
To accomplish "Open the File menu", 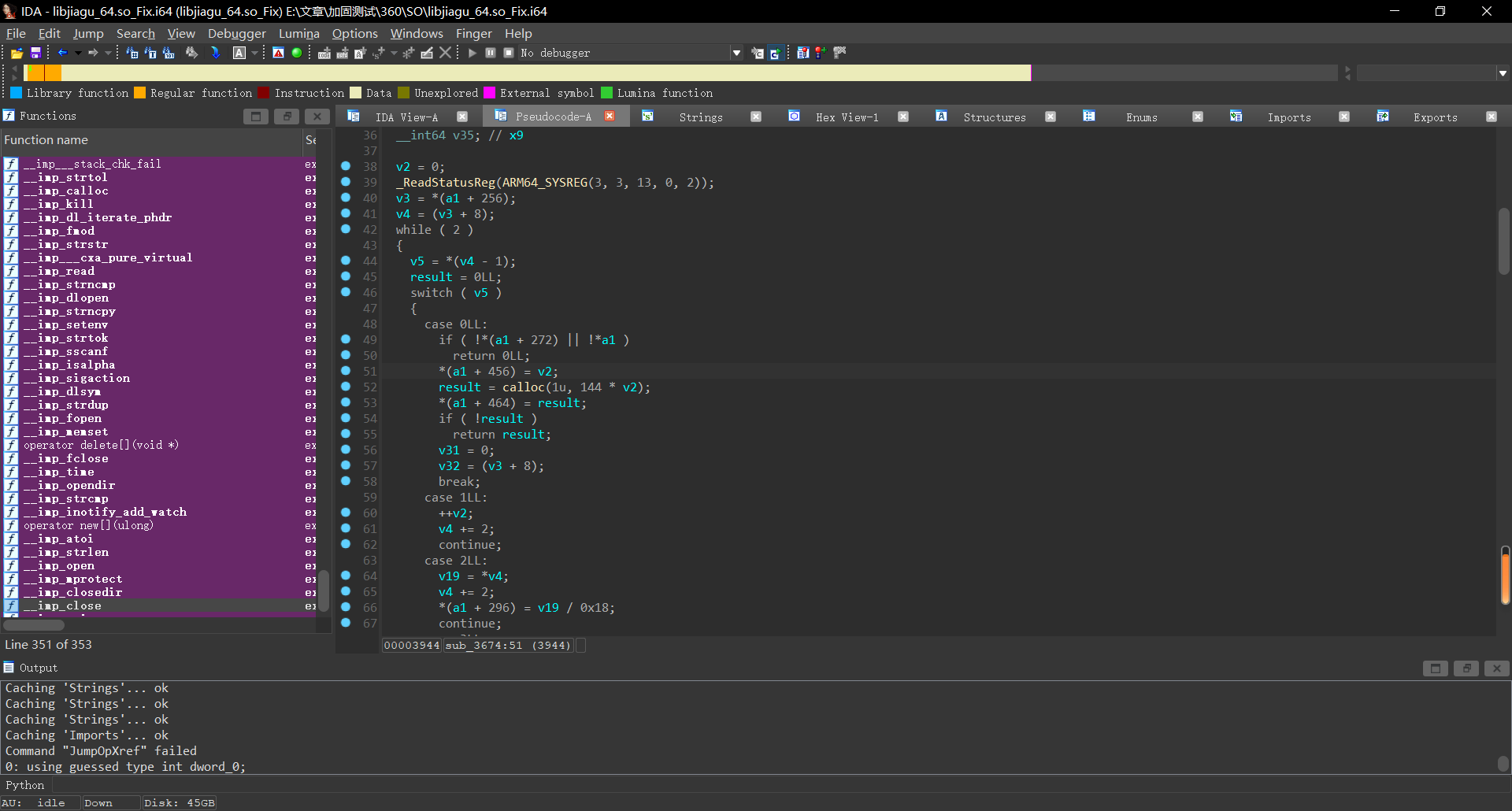I will (x=16, y=33).
